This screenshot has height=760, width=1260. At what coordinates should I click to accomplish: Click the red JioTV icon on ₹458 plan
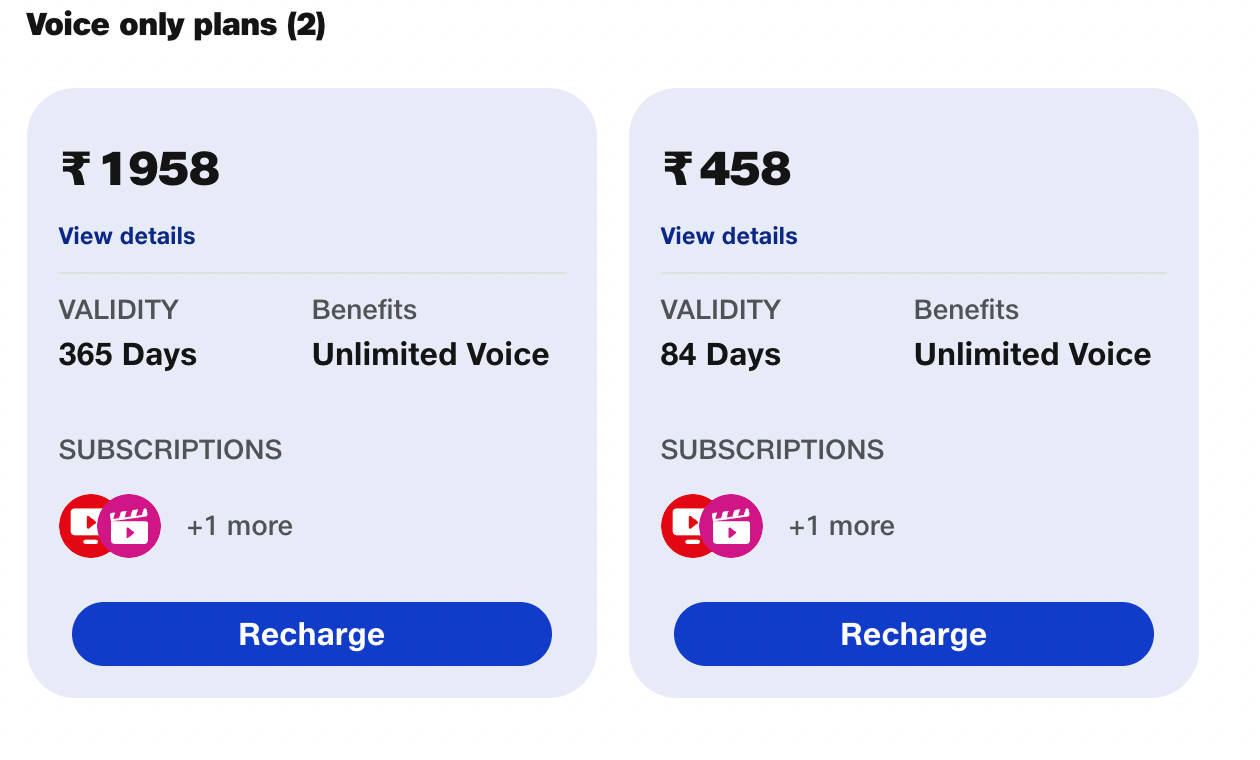682,526
